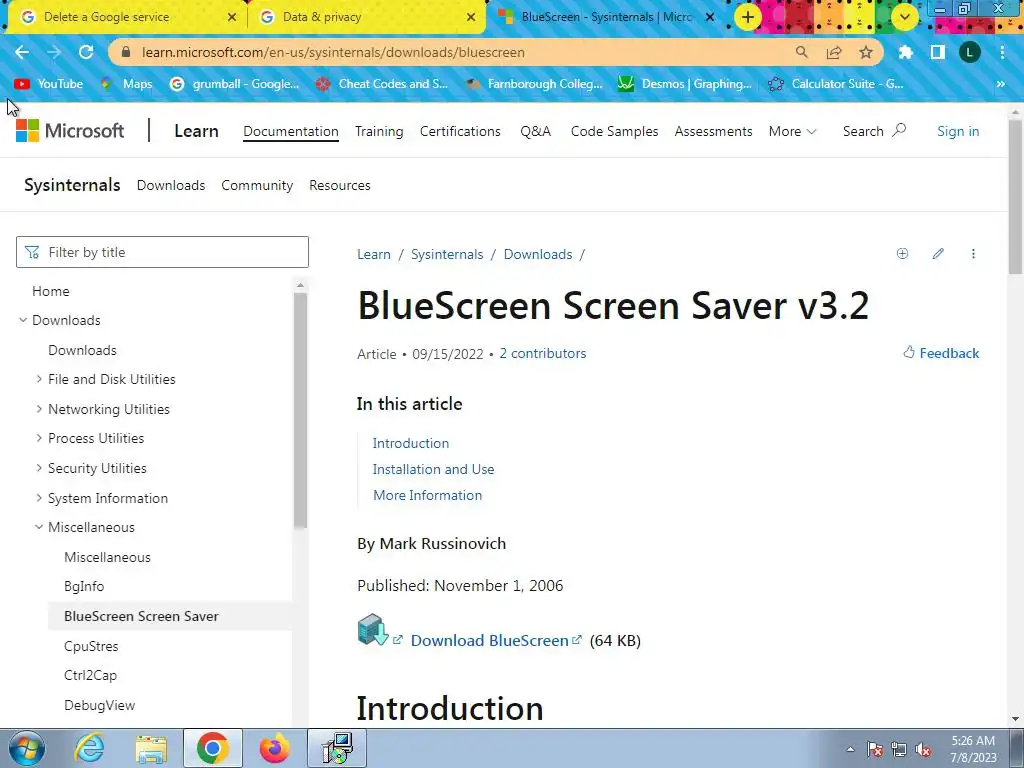Click the sidebar tree scrollbar
This screenshot has width=1024, height=768.
[300, 410]
